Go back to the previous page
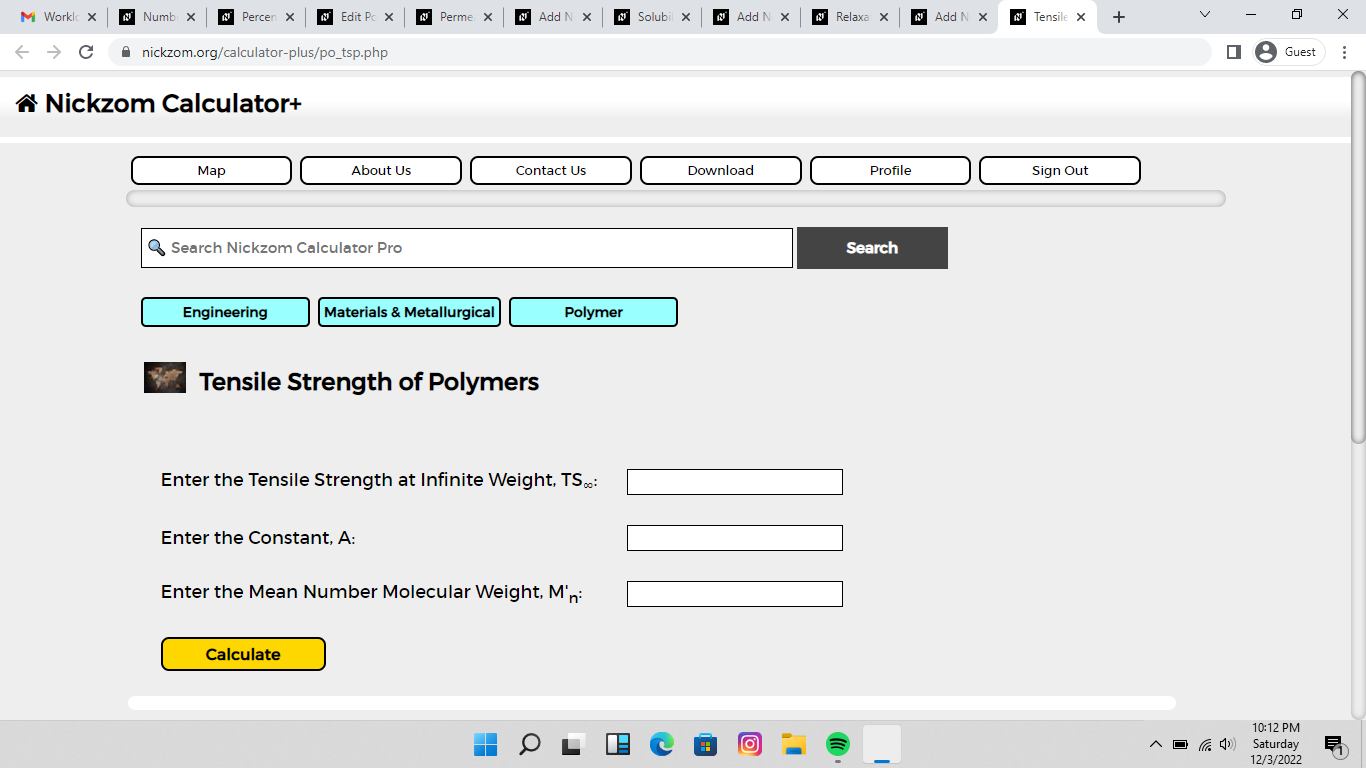 click(x=22, y=52)
